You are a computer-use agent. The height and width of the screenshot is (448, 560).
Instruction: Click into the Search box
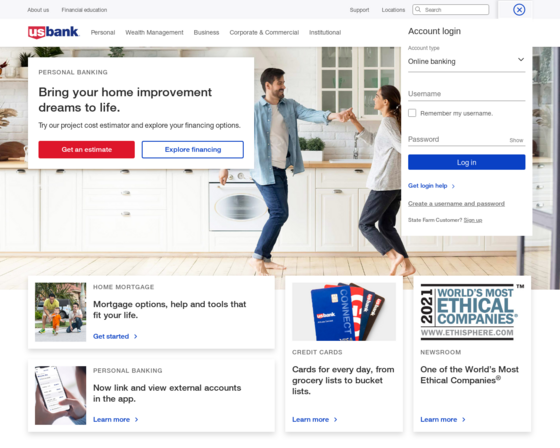coord(451,10)
